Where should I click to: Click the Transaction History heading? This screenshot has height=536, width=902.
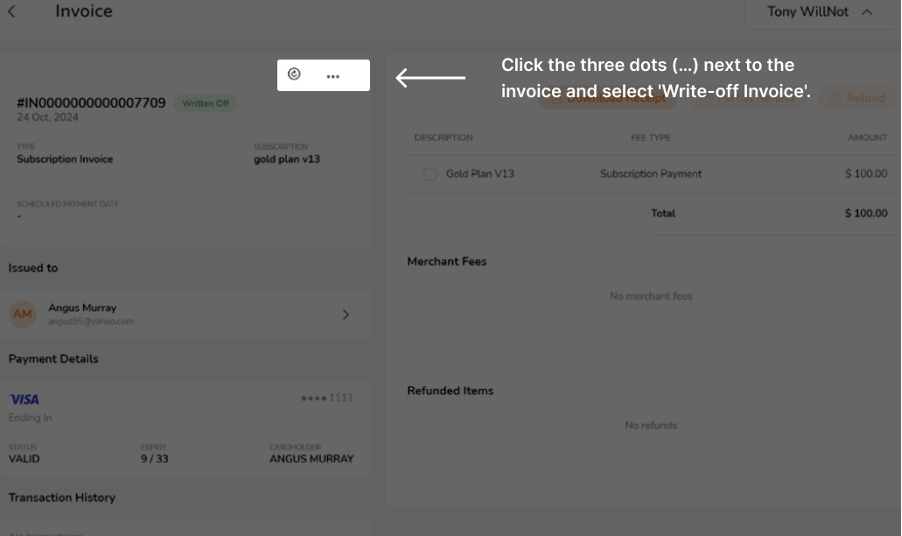coord(62,497)
